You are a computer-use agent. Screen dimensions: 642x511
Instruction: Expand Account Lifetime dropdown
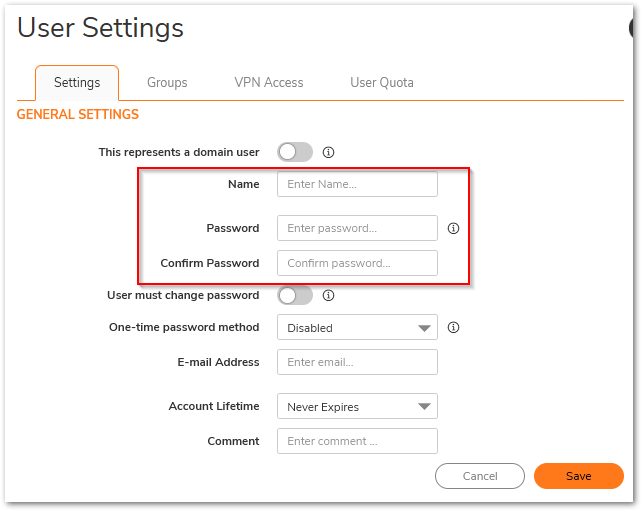coord(357,407)
